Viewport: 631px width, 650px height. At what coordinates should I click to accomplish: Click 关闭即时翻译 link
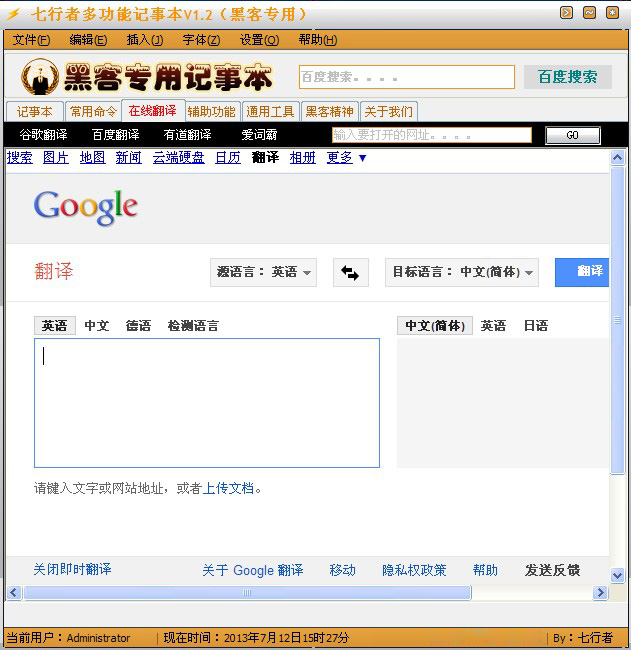pyautogui.click(x=73, y=569)
